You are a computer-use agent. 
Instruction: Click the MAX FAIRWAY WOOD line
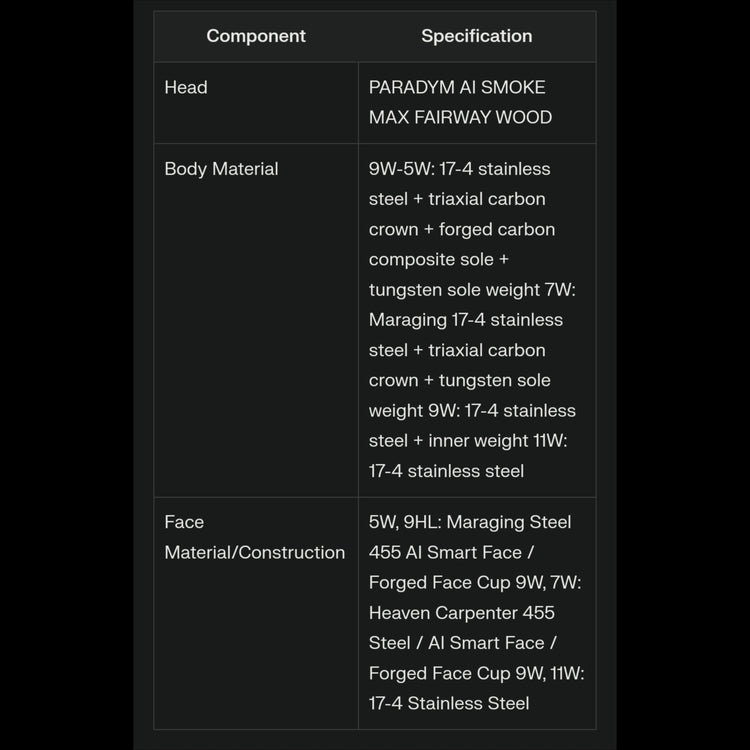460,117
